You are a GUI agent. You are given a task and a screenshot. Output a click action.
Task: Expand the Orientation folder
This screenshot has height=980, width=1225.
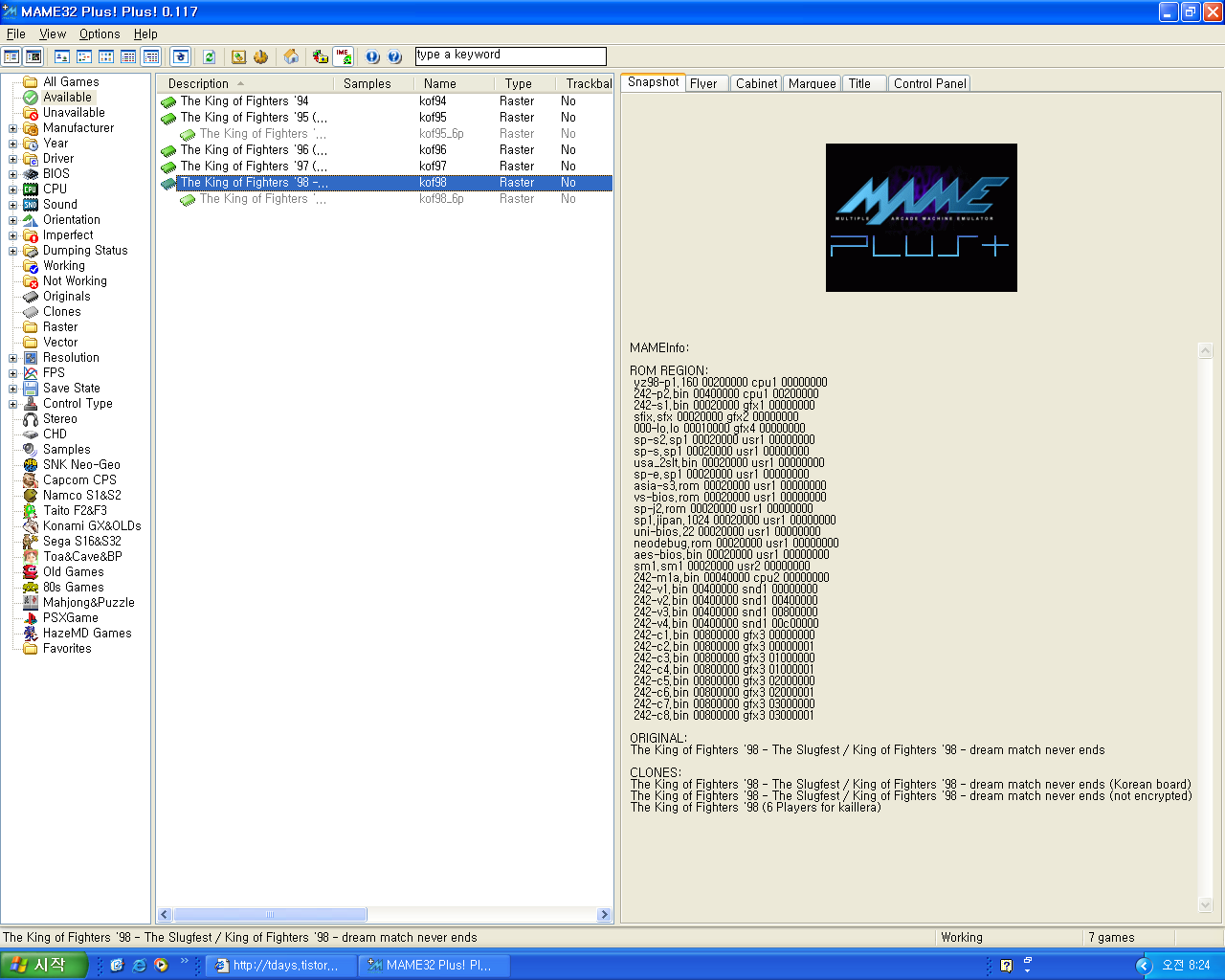12,220
